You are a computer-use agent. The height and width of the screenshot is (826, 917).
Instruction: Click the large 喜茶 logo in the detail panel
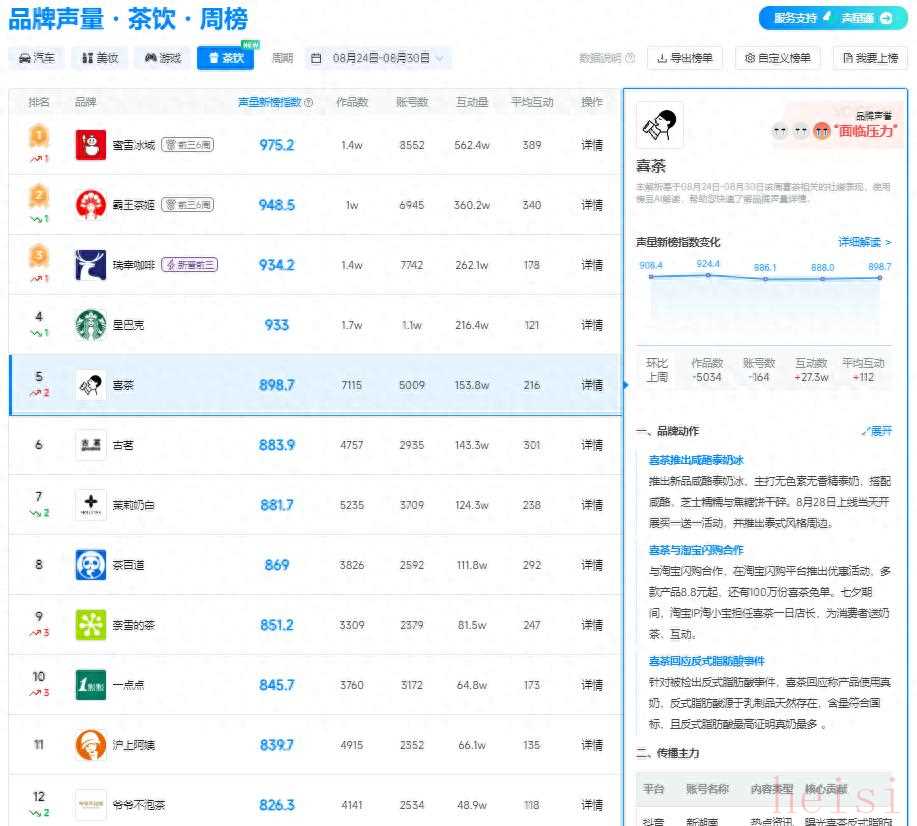pos(660,125)
